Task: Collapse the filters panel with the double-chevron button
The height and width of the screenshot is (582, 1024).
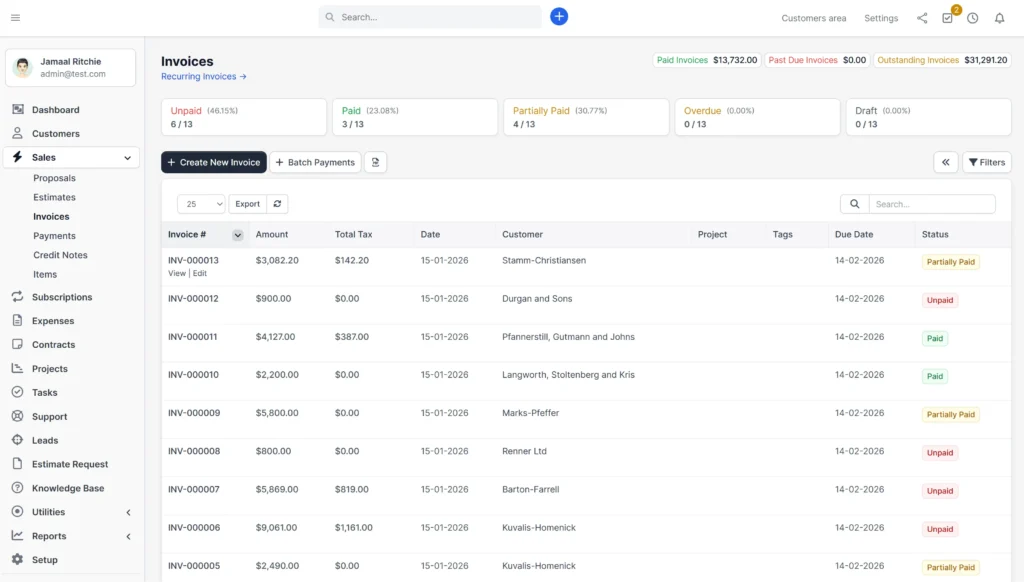Action: [x=946, y=161]
